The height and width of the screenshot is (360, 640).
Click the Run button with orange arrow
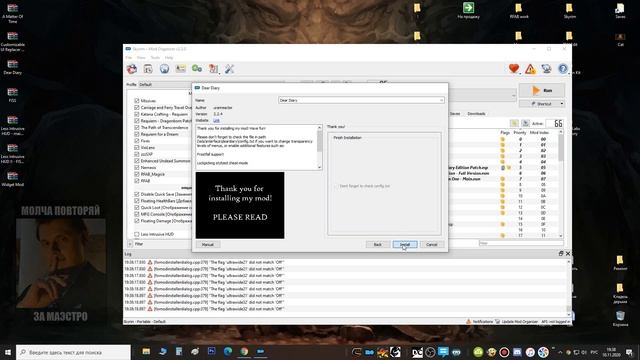pyautogui.click(x=542, y=90)
